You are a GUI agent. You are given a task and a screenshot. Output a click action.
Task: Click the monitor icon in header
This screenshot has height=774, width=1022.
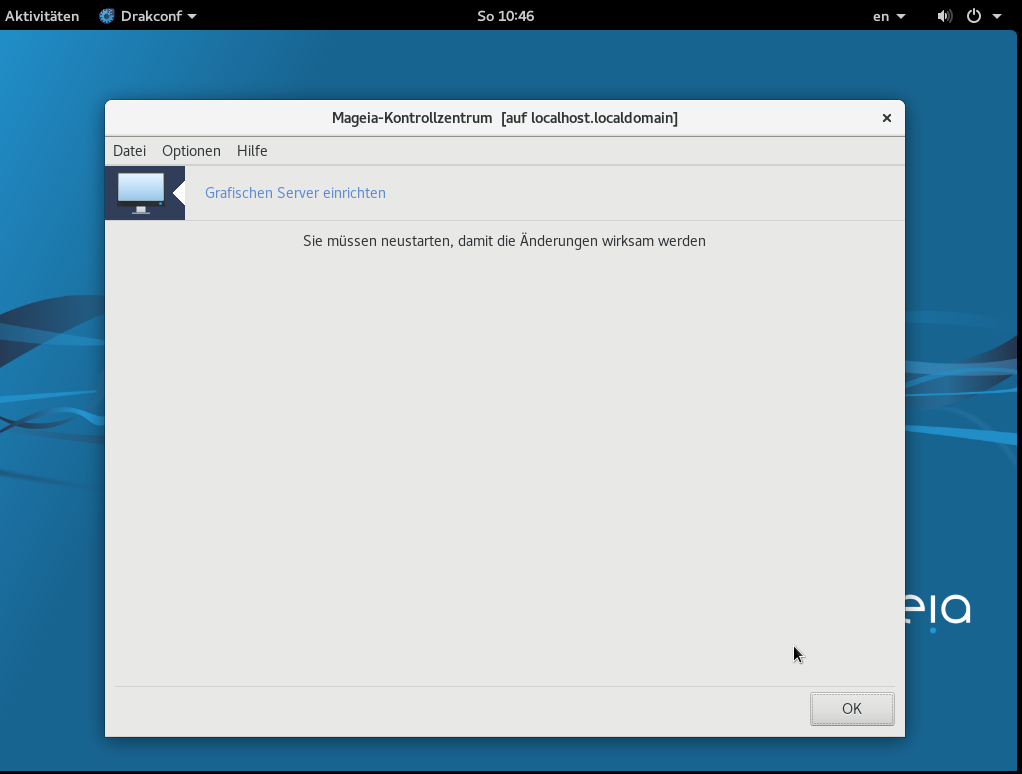pos(140,192)
